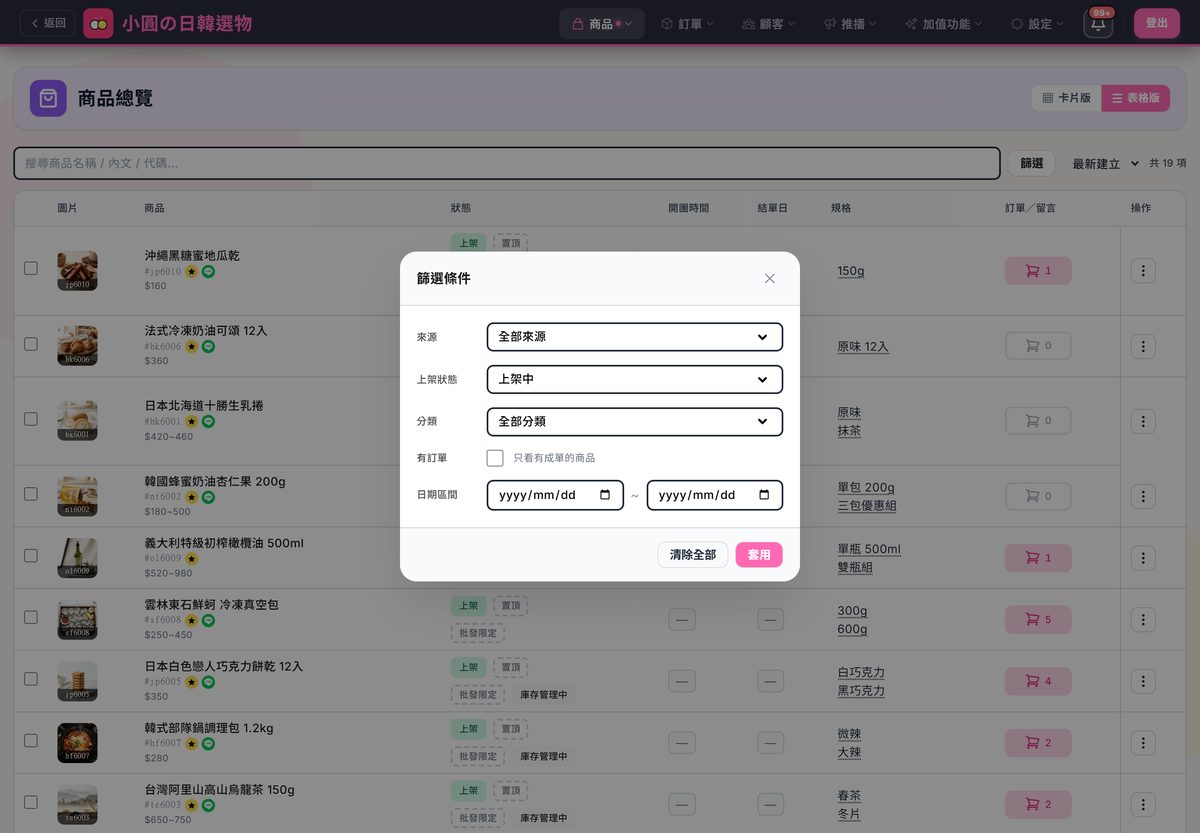
Task: Select the checkbox for 雲林東石鮮蚵 row
Action: [x=31, y=618]
